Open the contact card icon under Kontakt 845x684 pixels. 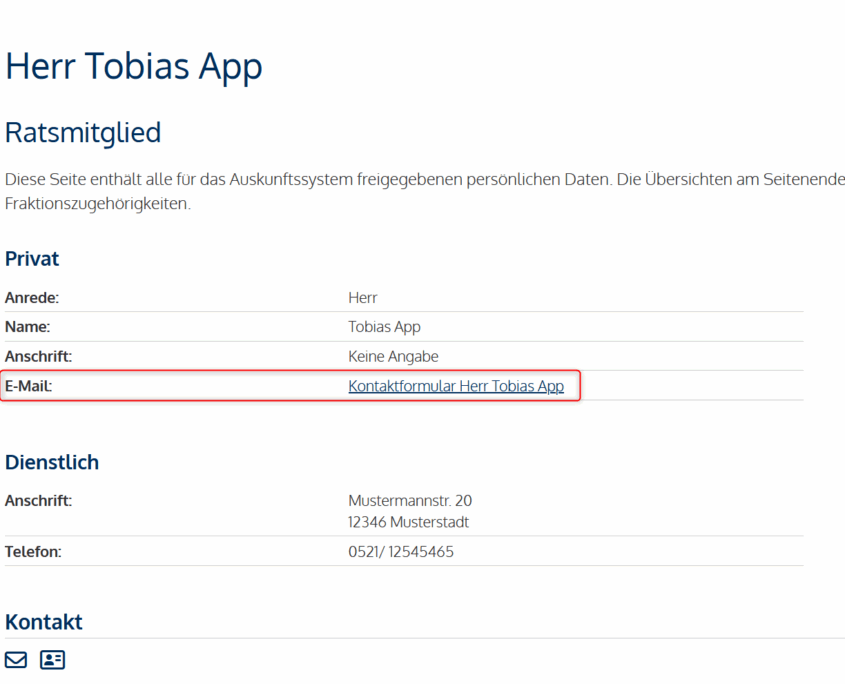(x=52, y=660)
